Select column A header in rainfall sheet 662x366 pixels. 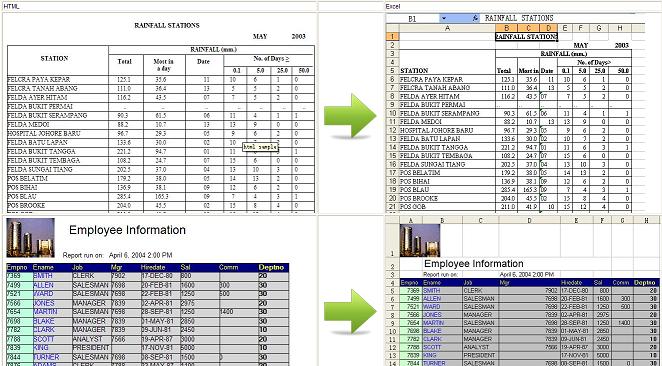pos(447,28)
